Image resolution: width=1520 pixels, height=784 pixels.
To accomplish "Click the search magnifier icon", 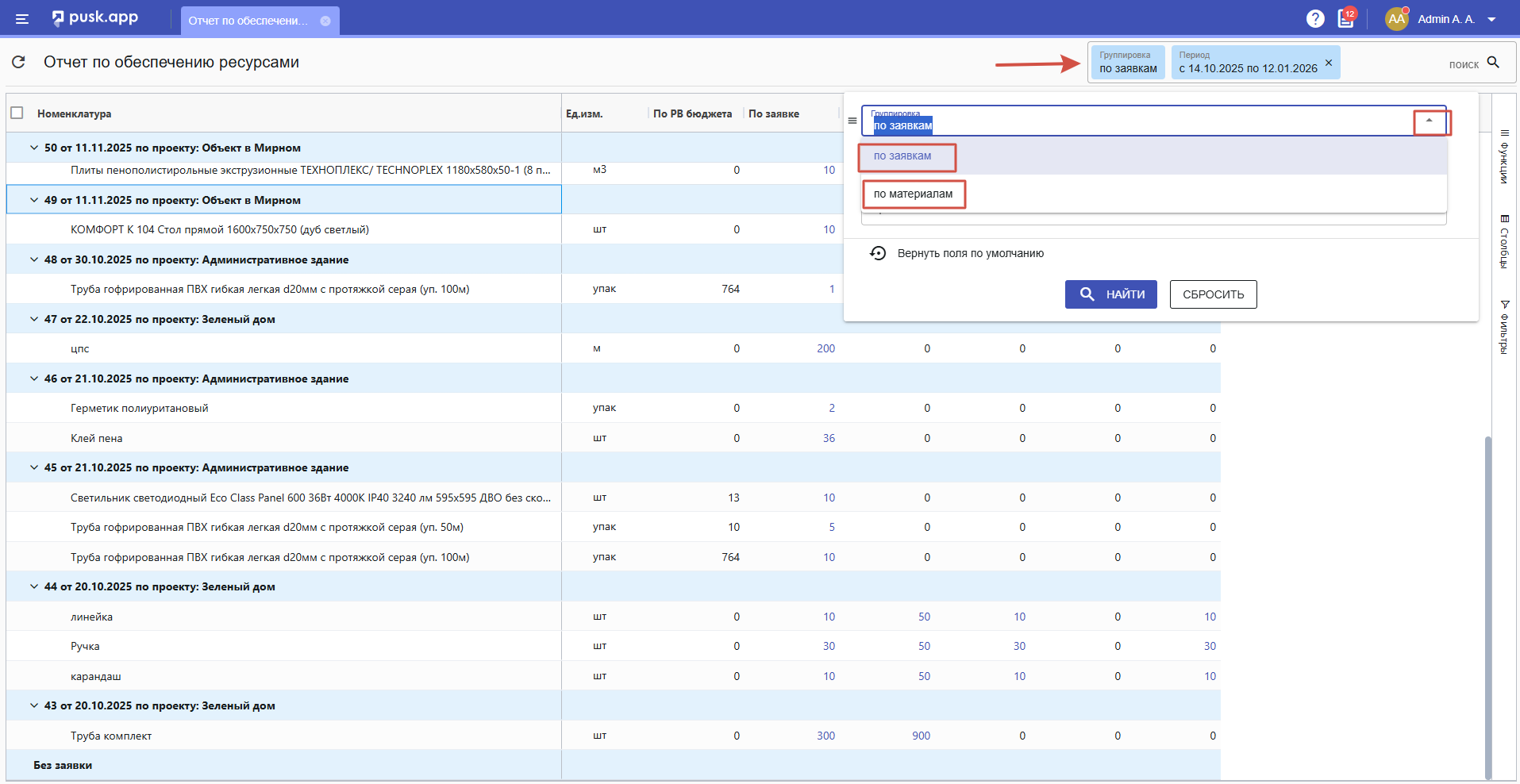I will [x=1493, y=63].
